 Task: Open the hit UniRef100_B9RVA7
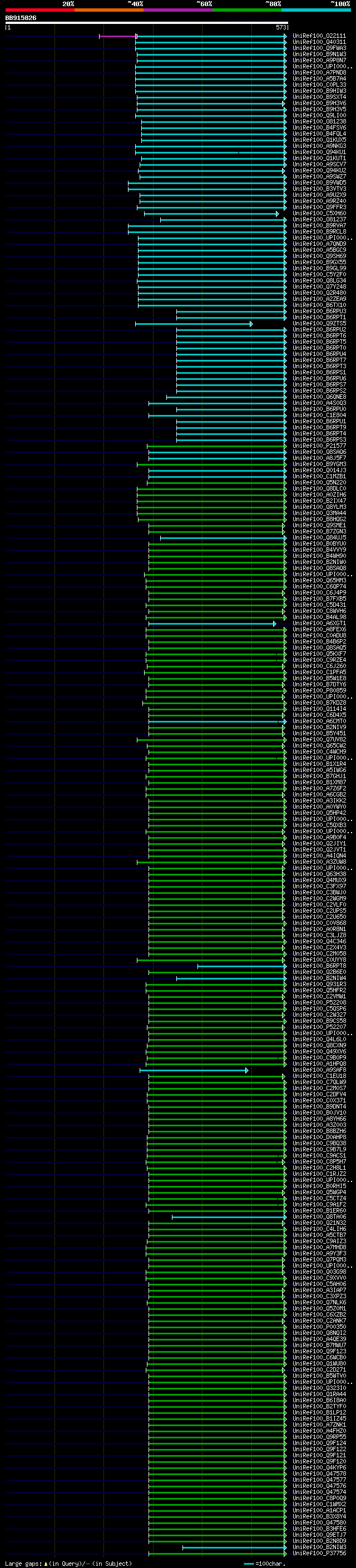coord(319,226)
